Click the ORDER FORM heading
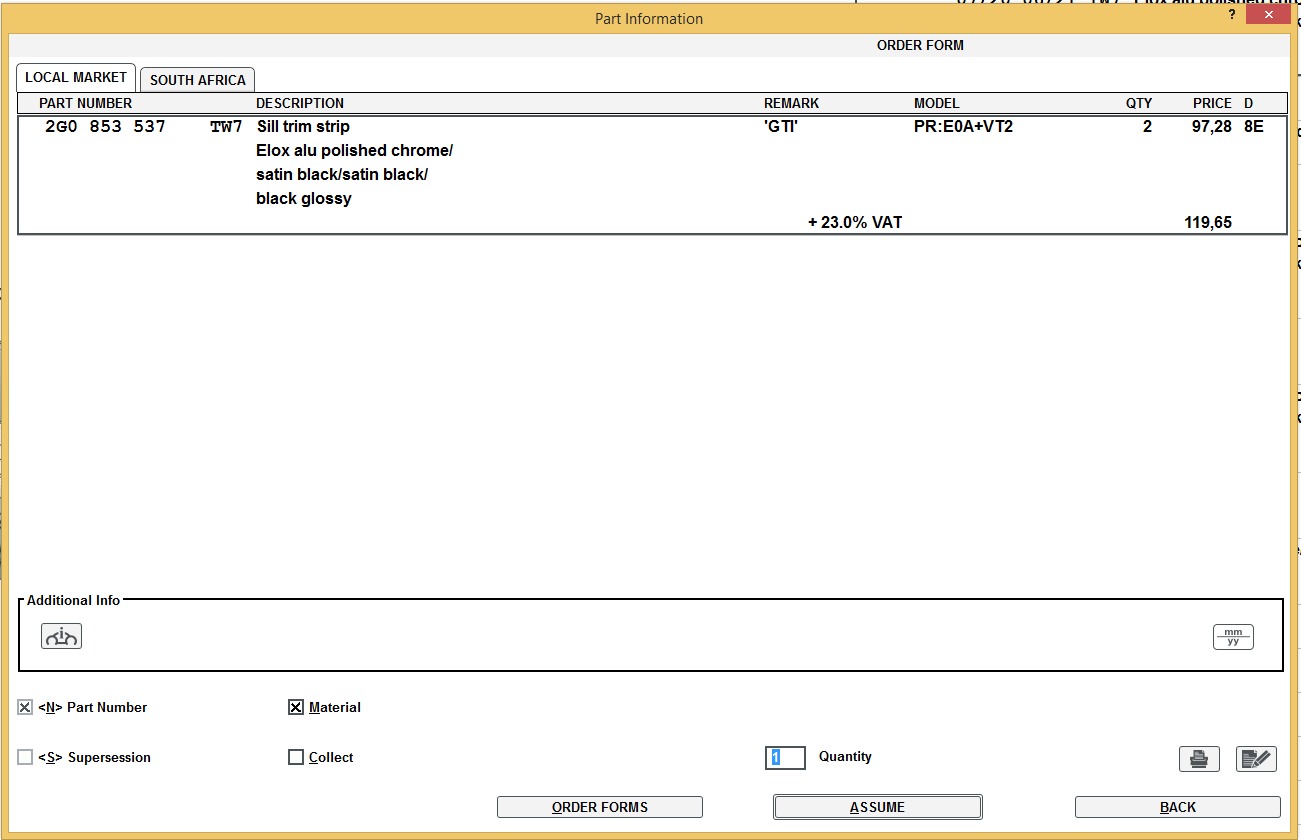The height and width of the screenshot is (840, 1301). click(920, 45)
